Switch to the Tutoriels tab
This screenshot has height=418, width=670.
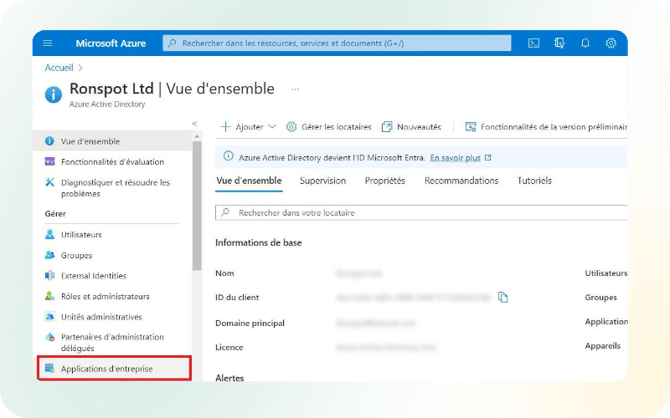(534, 181)
